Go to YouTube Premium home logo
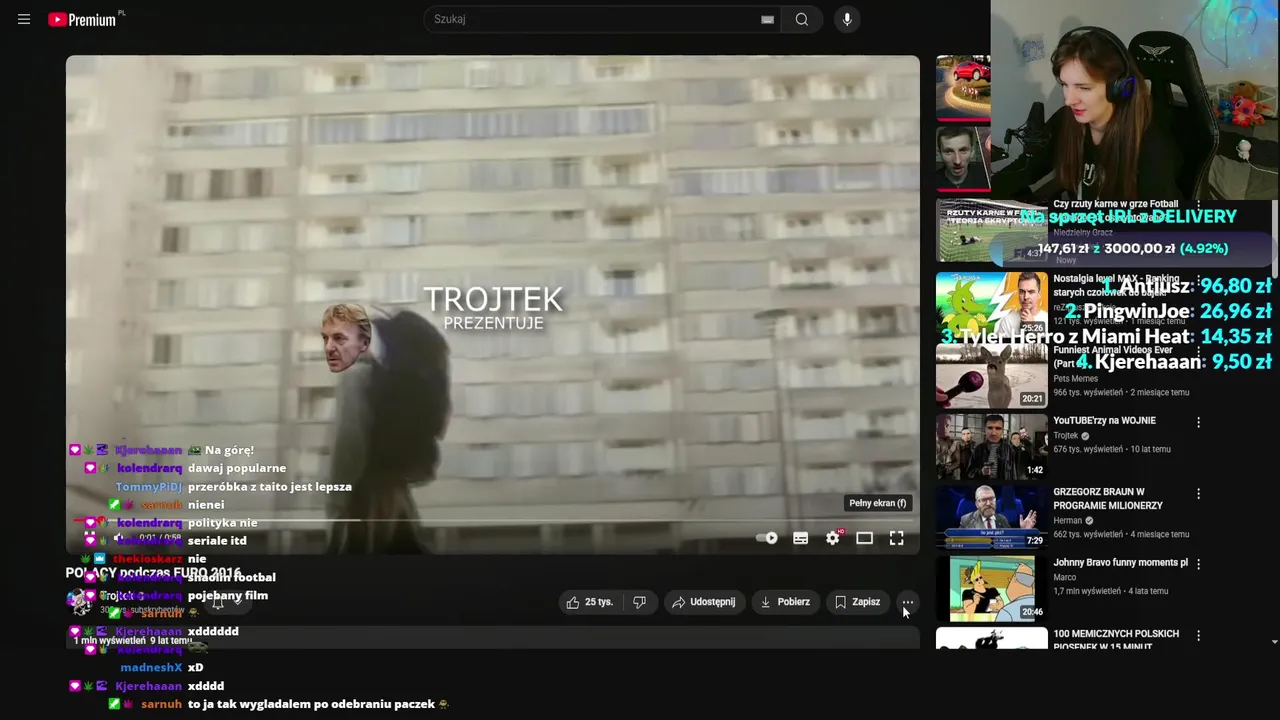1280x720 pixels. point(83,19)
